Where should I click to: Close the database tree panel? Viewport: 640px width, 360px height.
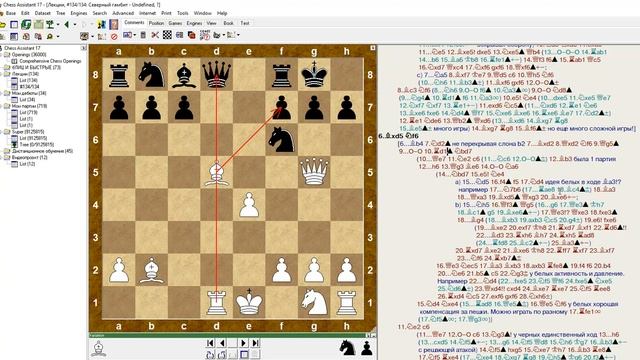point(84,48)
